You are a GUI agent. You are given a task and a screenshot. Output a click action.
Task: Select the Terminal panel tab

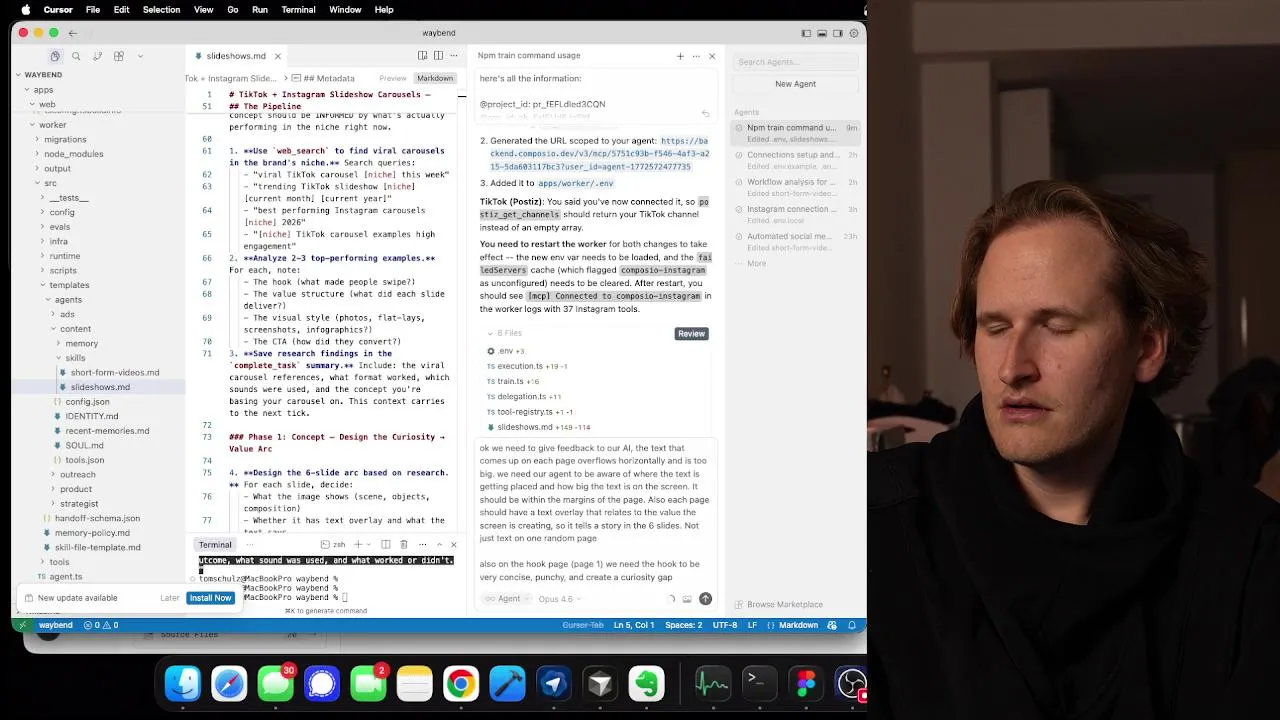coord(215,545)
